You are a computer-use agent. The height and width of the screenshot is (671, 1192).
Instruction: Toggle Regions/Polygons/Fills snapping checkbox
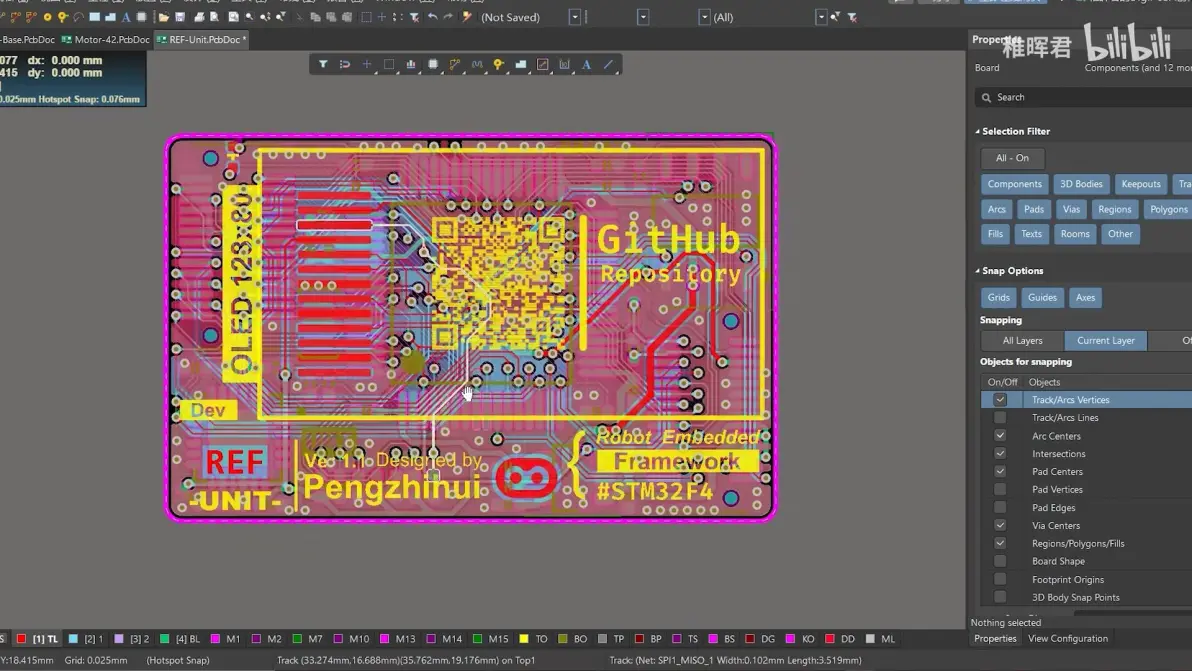[x=1000, y=543]
